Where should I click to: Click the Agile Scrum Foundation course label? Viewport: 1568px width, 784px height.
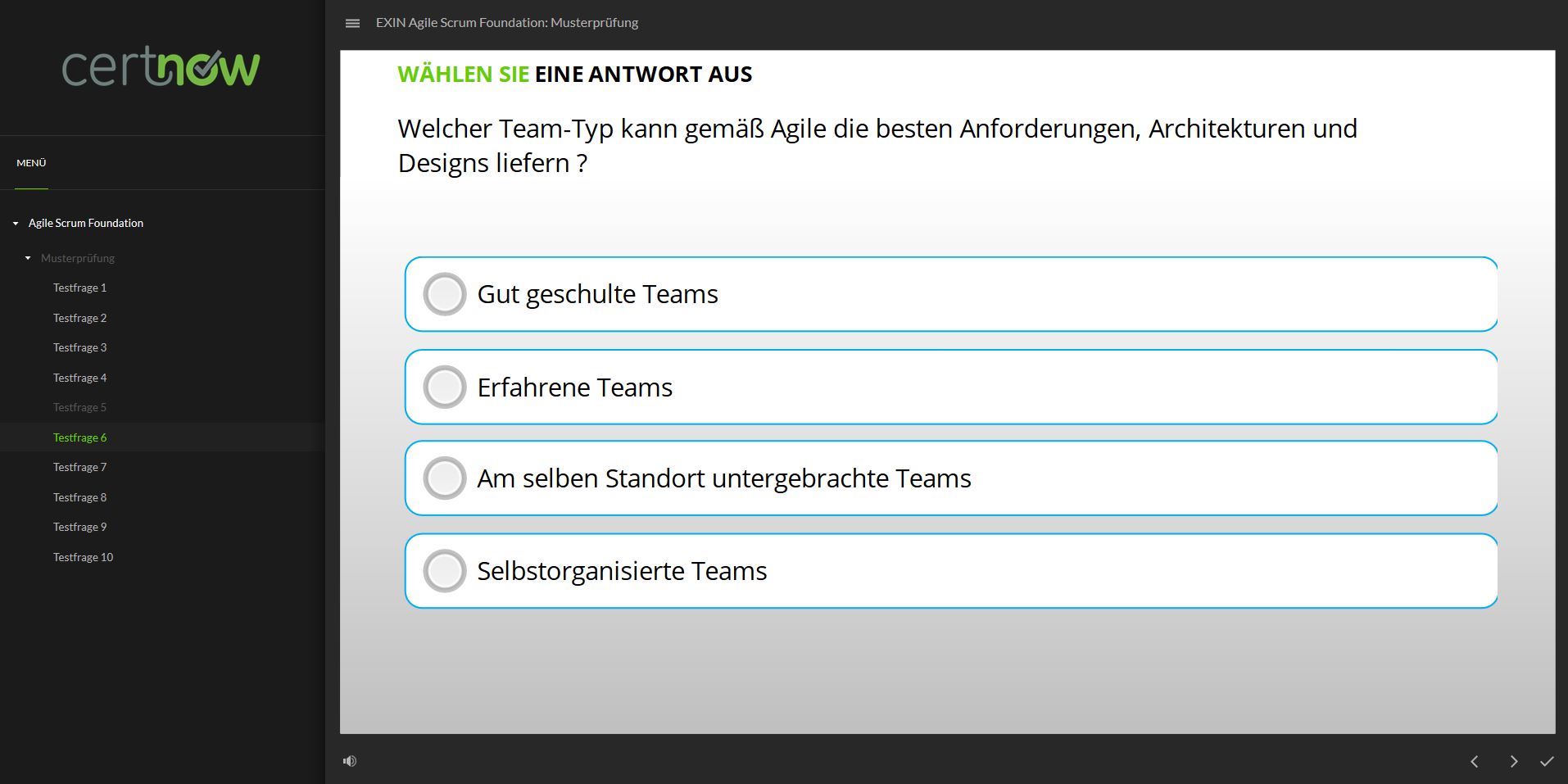(86, 223)
